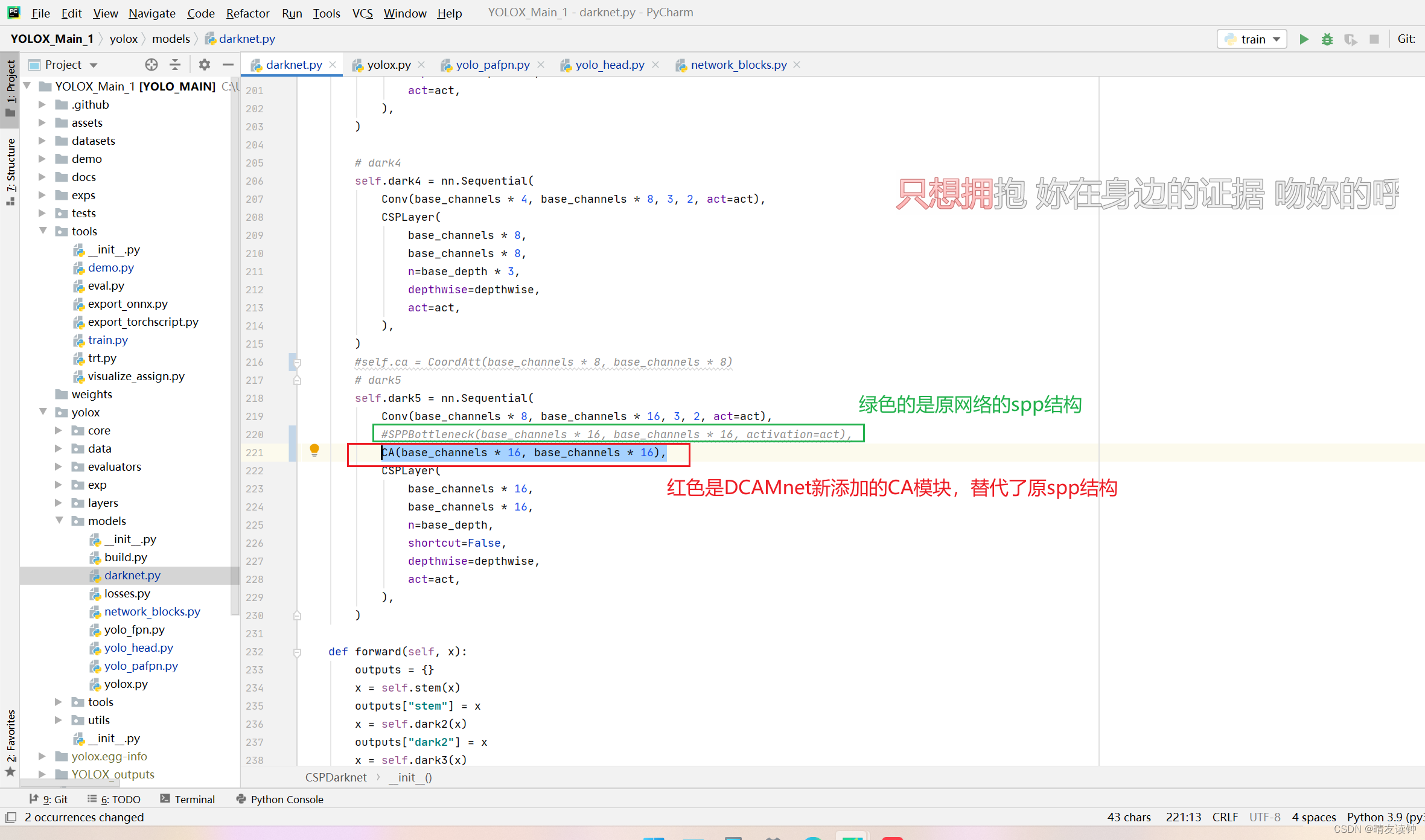Open the Favorites tool window side tab
Viewport: 1425px width, 840px height.
(10, 743)
